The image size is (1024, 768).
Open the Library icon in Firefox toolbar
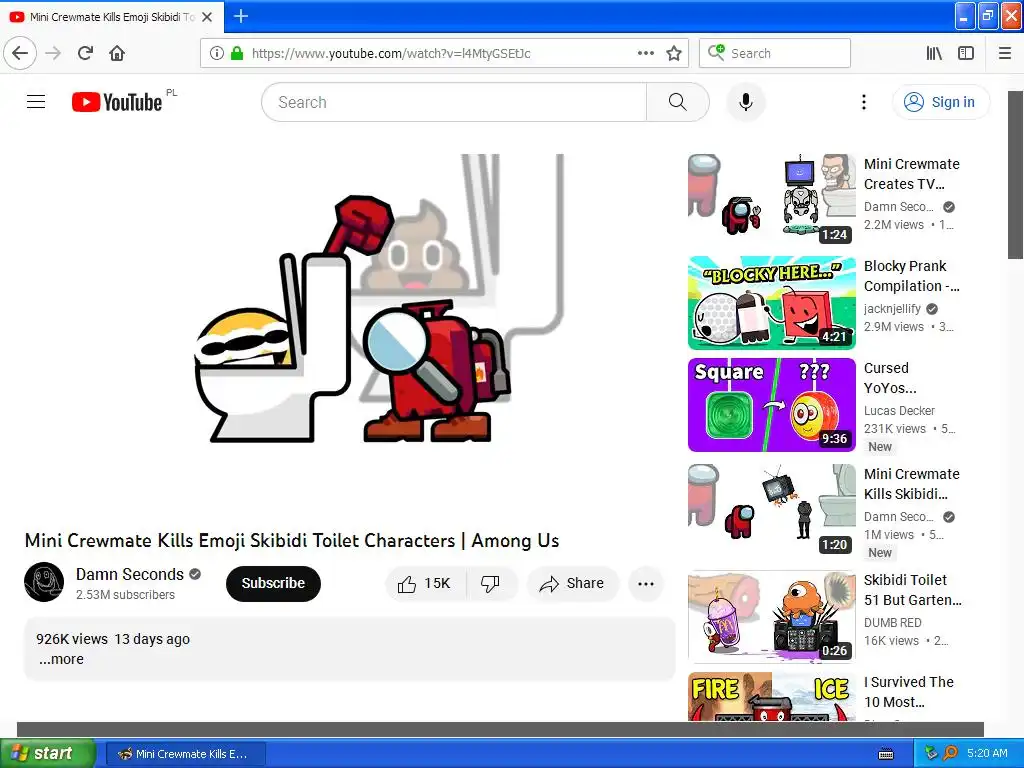(934, 53)
